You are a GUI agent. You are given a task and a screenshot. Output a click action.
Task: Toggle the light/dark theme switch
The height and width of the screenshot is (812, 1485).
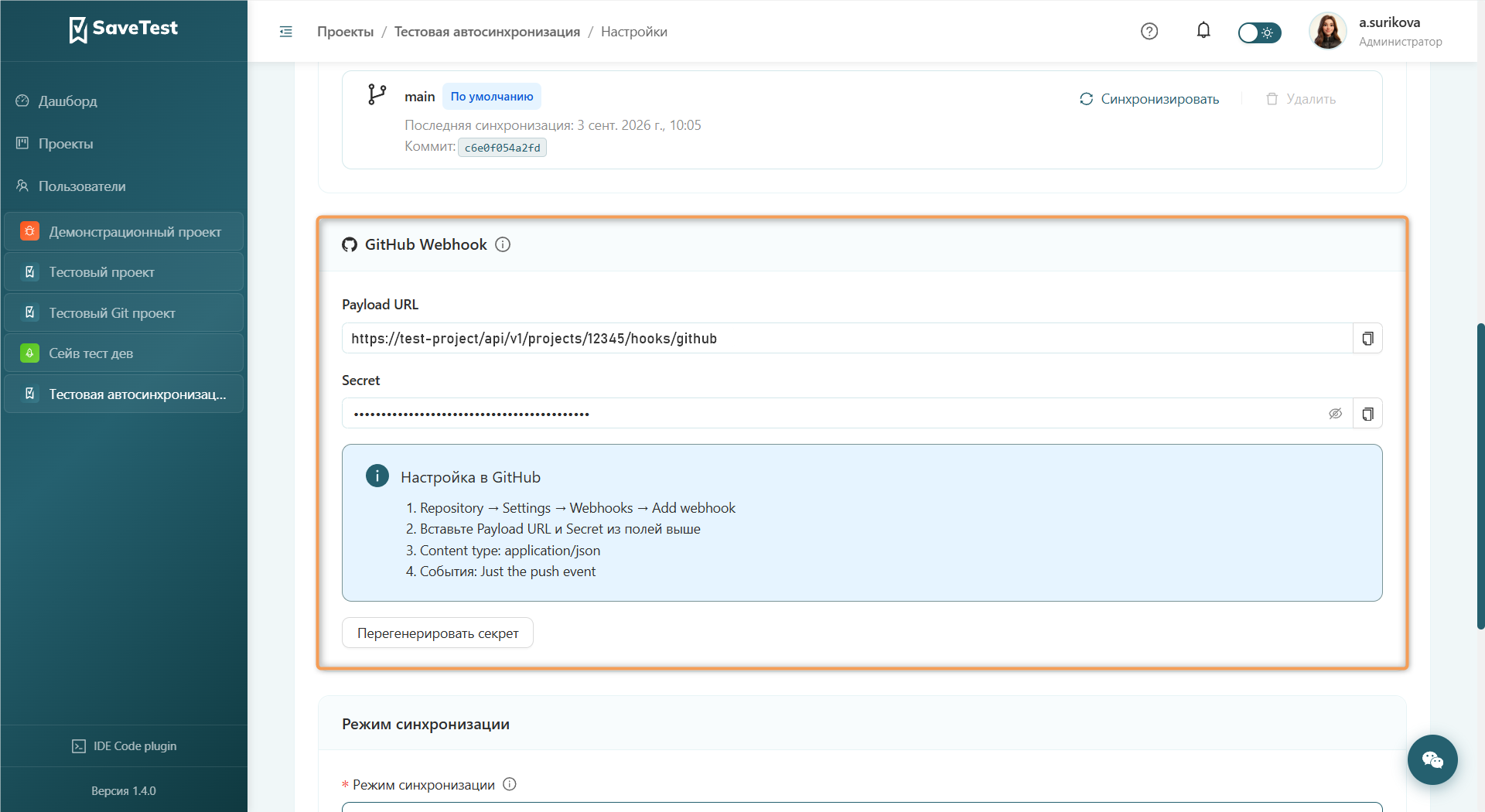click(1259, 32)
